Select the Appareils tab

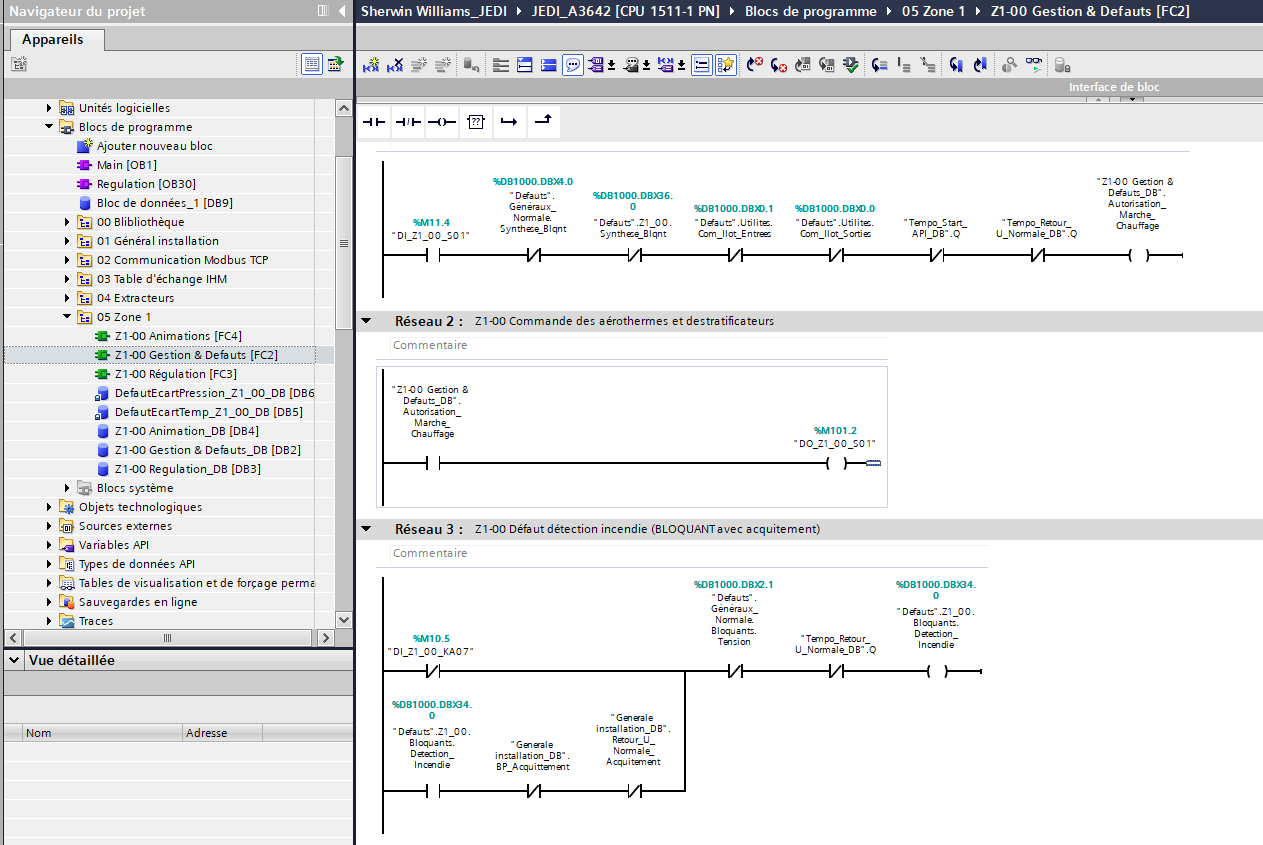53,40
